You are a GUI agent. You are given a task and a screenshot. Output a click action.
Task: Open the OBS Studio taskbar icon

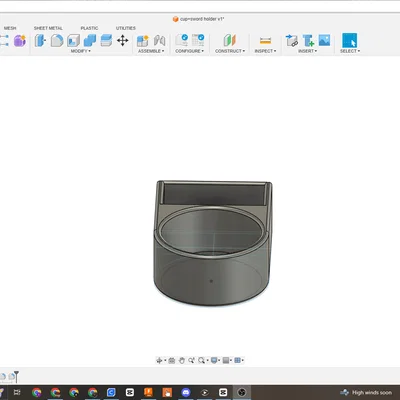pyautogui.click(x=242, y=392)
